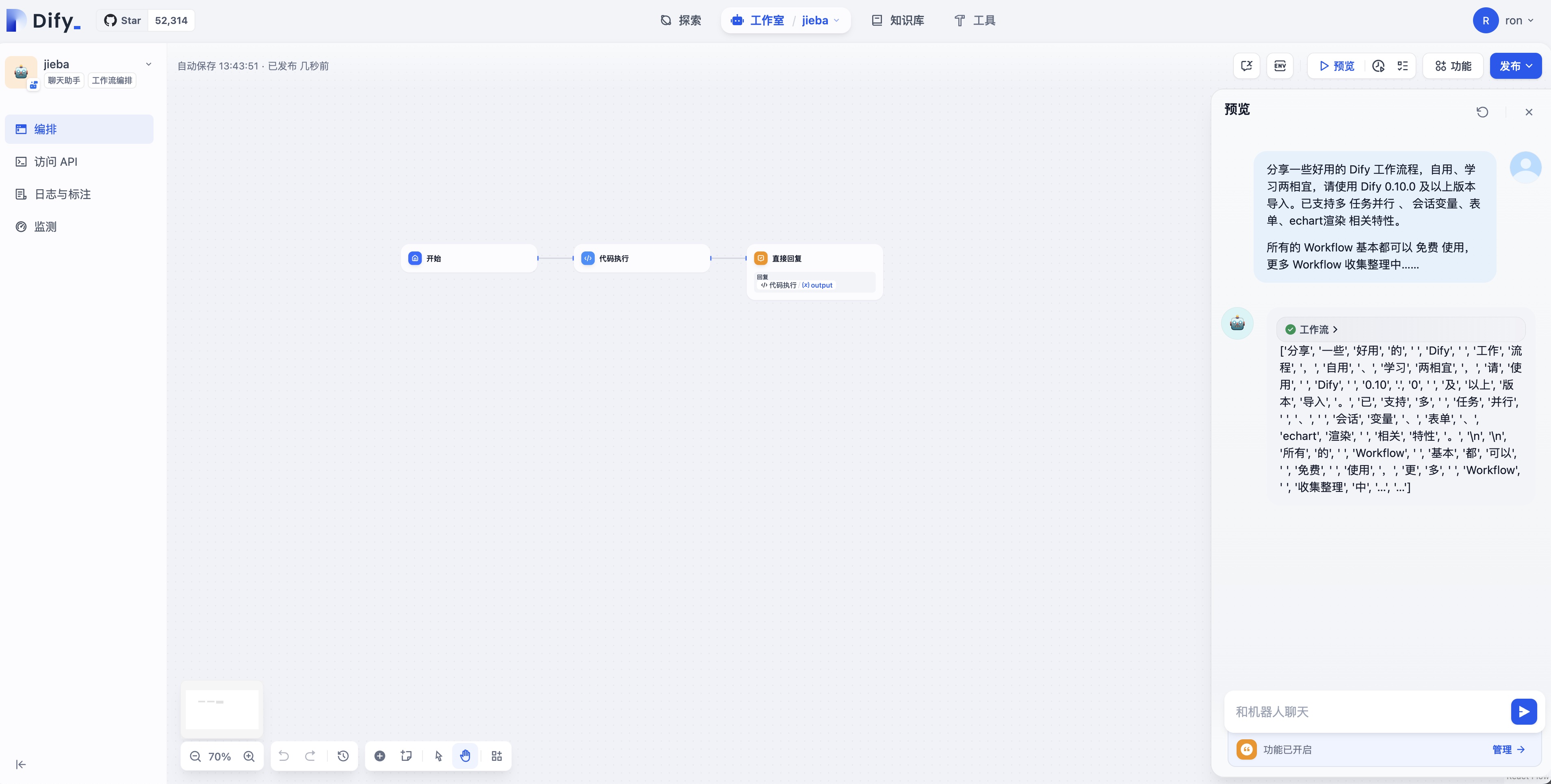Zoom in canvas with plus magnifier

pyautogui.click(x=249, y=756)
